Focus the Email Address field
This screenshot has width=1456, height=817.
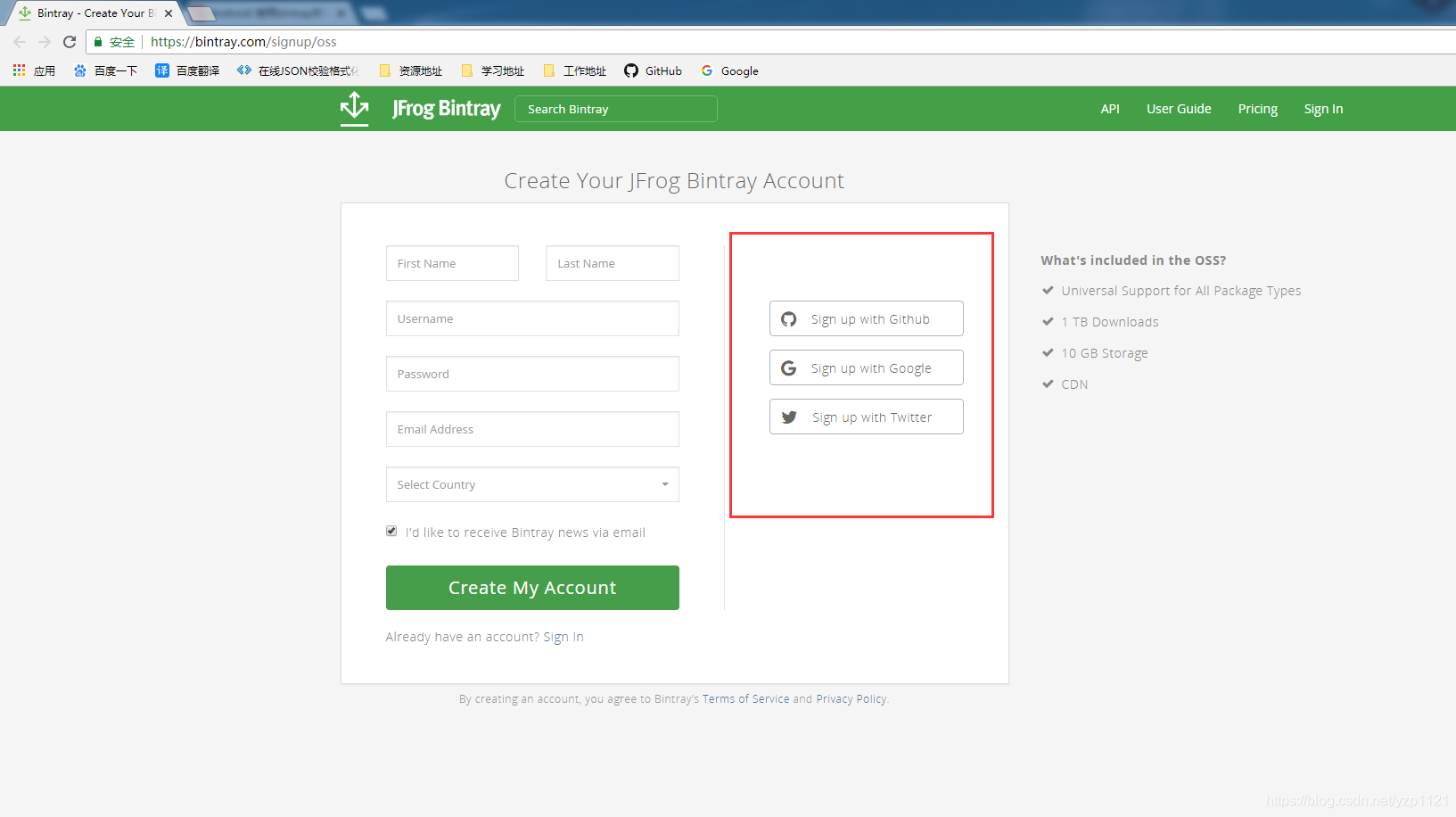click(532, 429)
